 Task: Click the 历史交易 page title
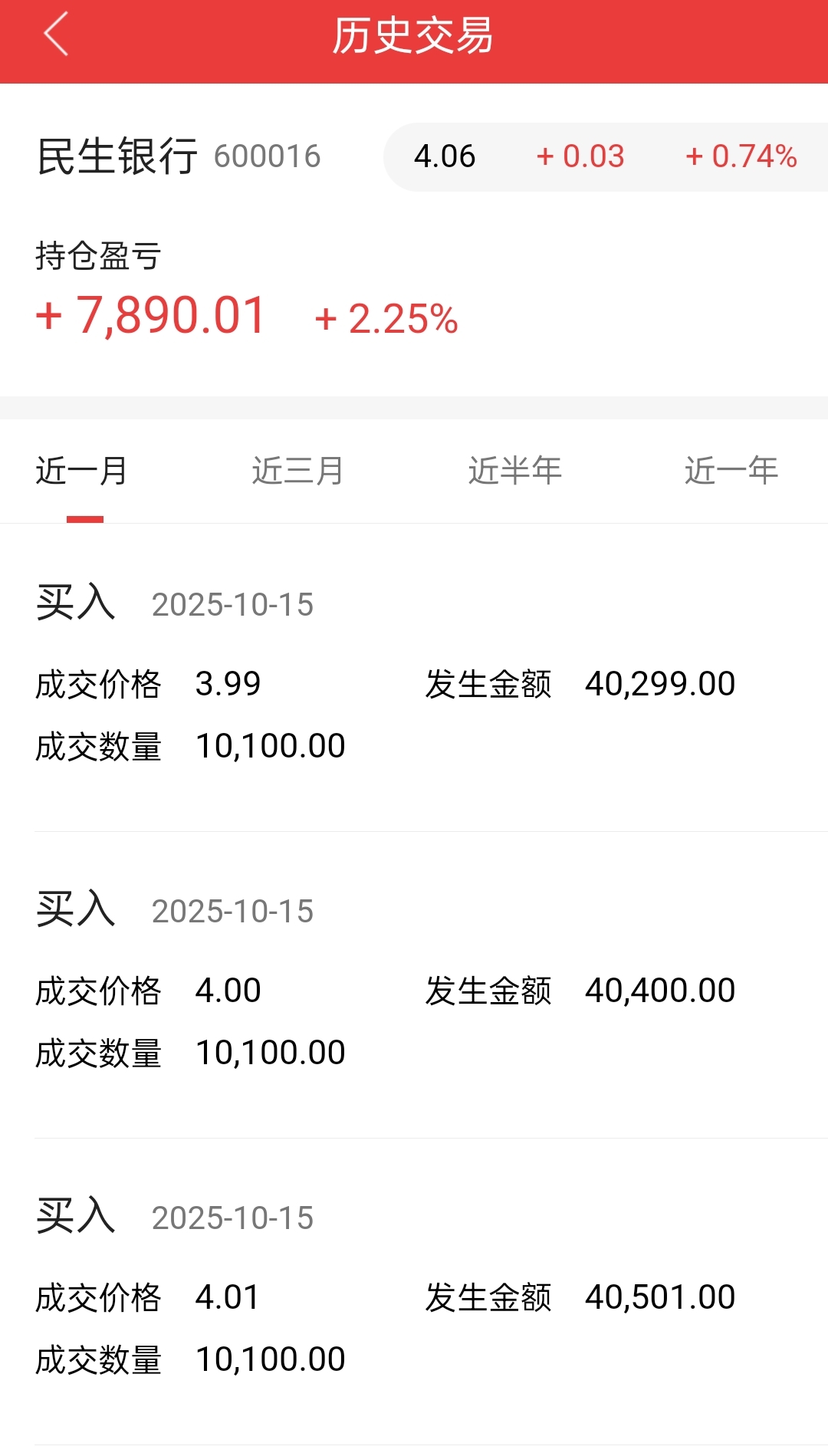413,36
